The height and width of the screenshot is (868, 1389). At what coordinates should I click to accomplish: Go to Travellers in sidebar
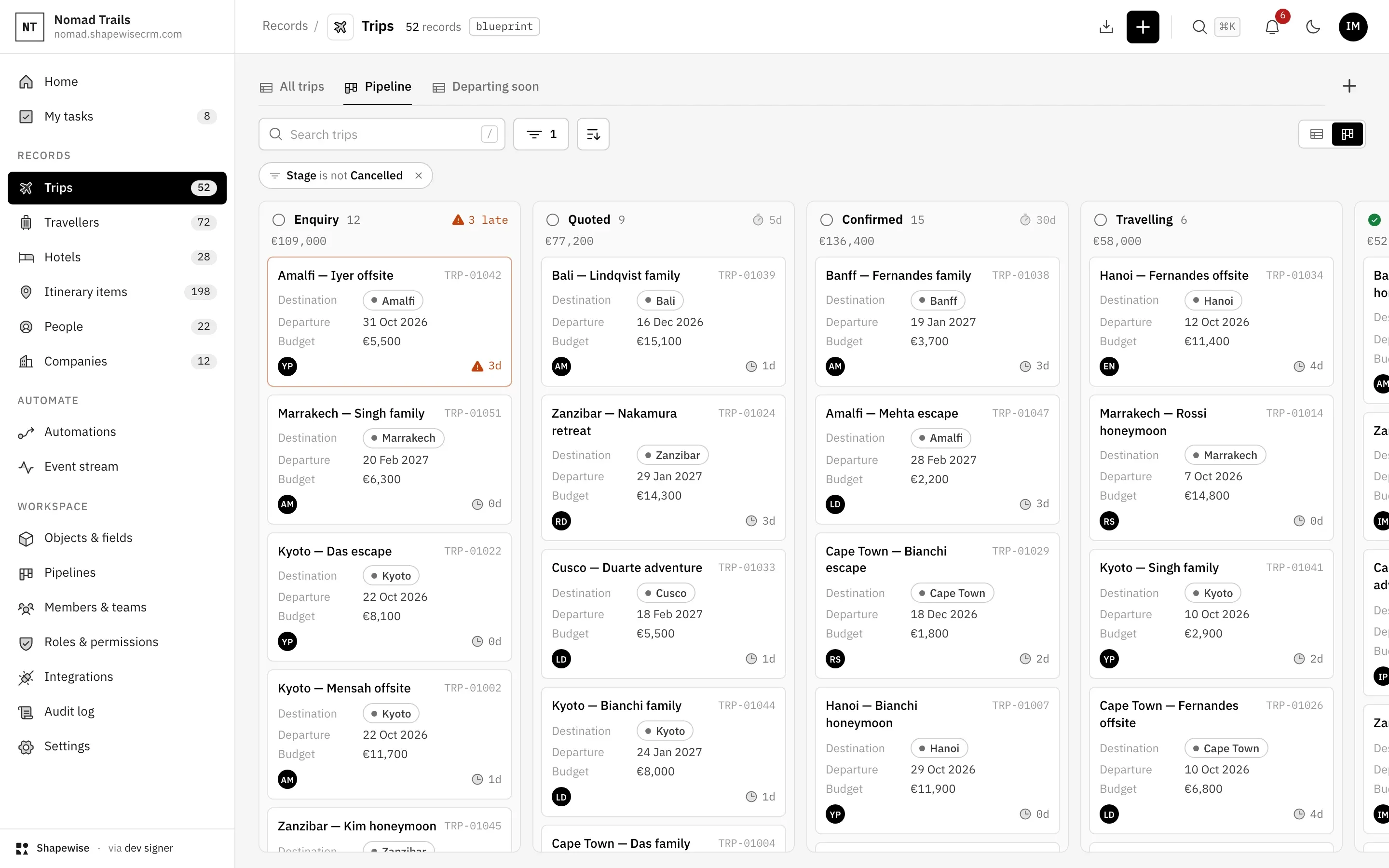point(117,222)
